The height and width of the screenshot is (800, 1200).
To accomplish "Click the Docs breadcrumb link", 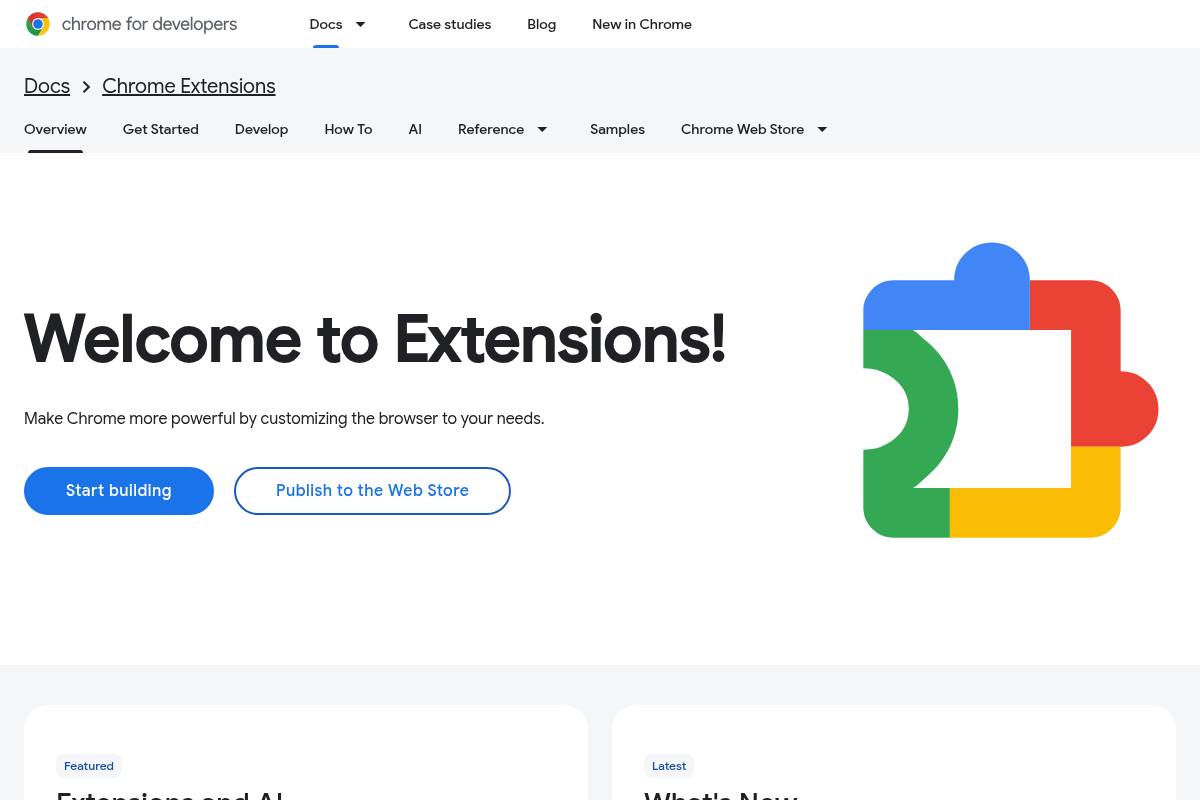I will click(47, 86).
